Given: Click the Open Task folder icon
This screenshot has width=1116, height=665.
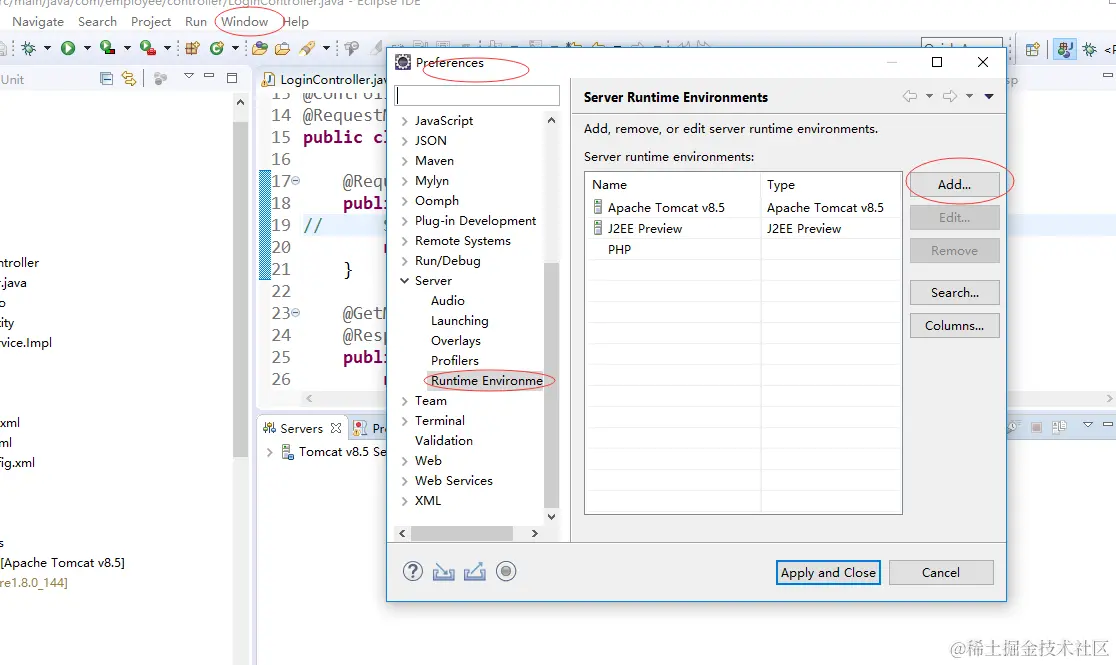Looking at the screenshot, I should 283,48.
